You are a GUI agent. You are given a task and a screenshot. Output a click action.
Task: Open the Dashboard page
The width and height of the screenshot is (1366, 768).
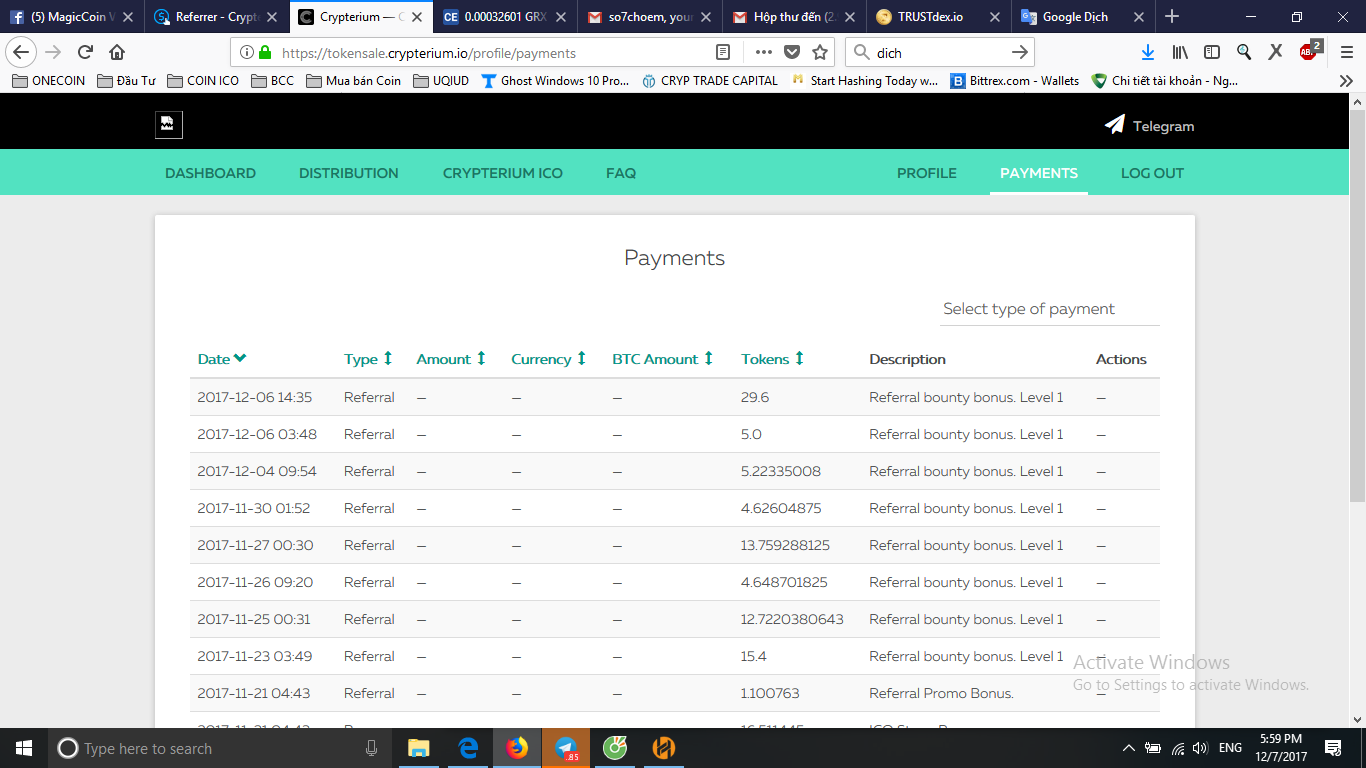coord(210,173)
